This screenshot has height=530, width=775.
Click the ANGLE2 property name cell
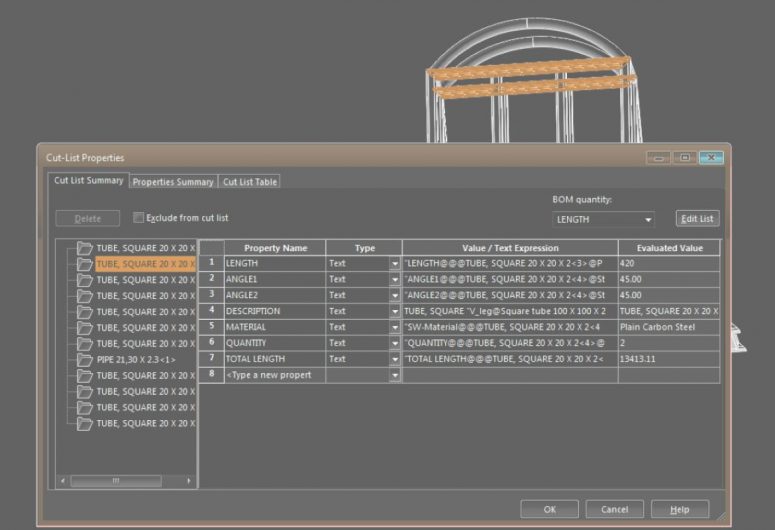click(275, 295)
